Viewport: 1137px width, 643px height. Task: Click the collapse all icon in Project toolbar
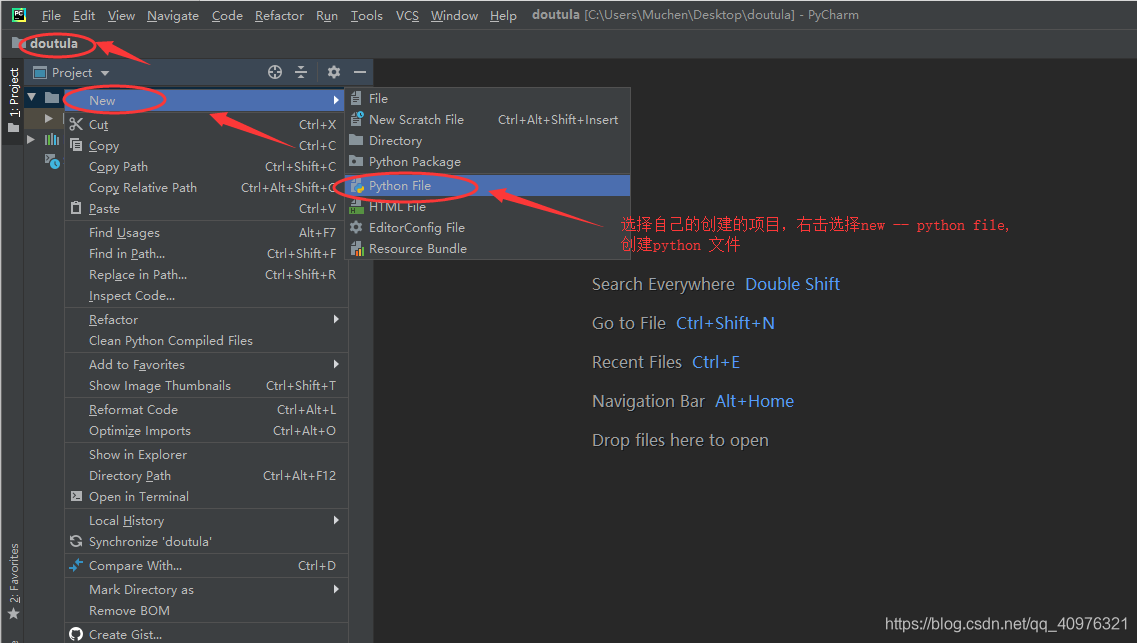tap(301, 72)
